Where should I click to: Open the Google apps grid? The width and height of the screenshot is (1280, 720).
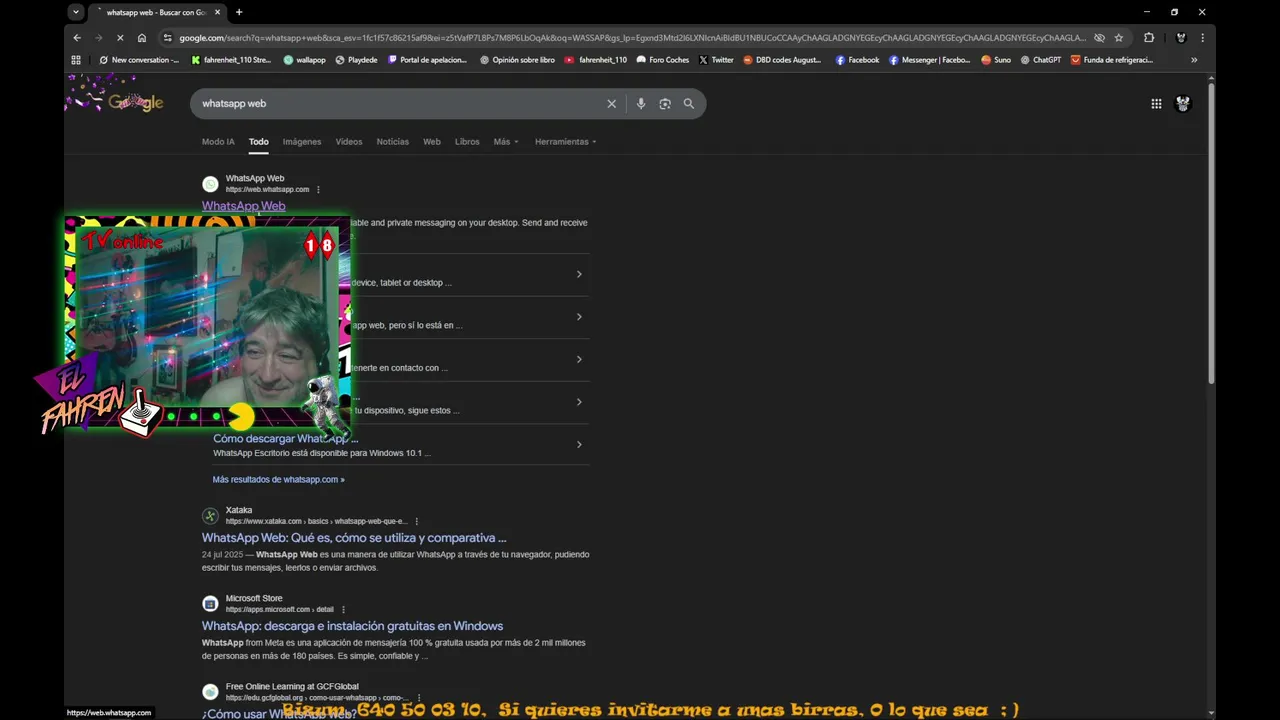pos(1156,103)
